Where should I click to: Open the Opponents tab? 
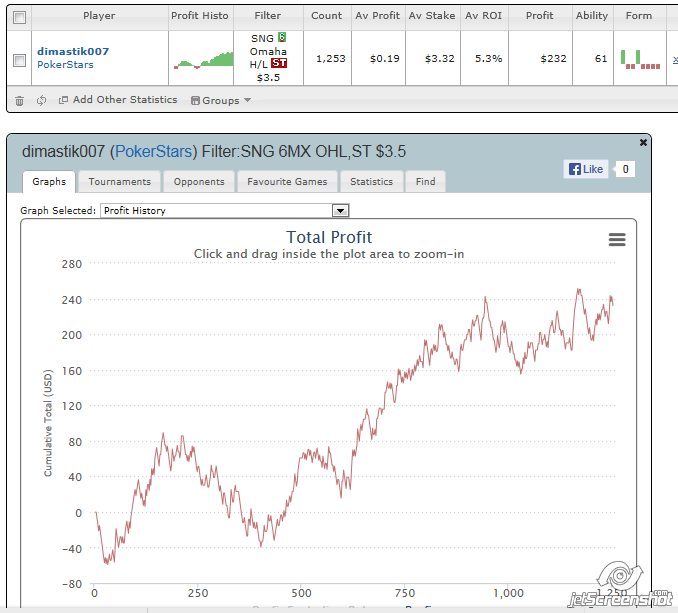(199, 182)
